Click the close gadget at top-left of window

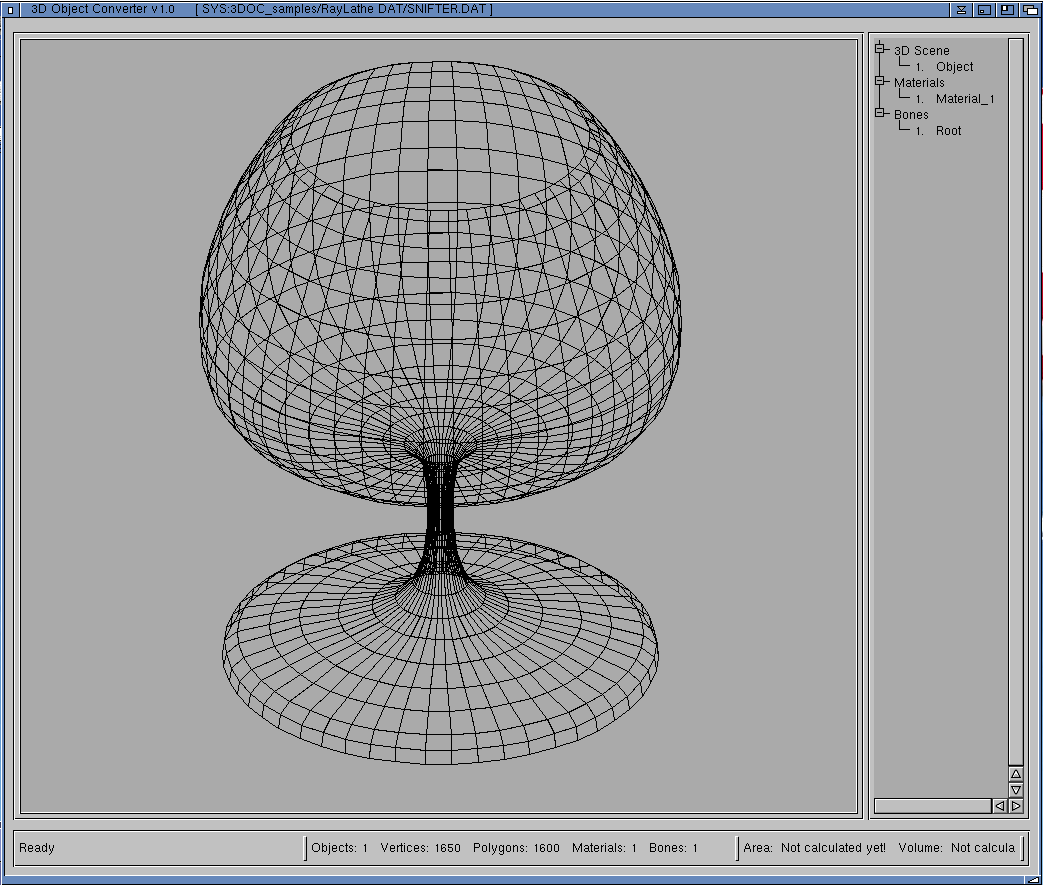tap(11, 9)
